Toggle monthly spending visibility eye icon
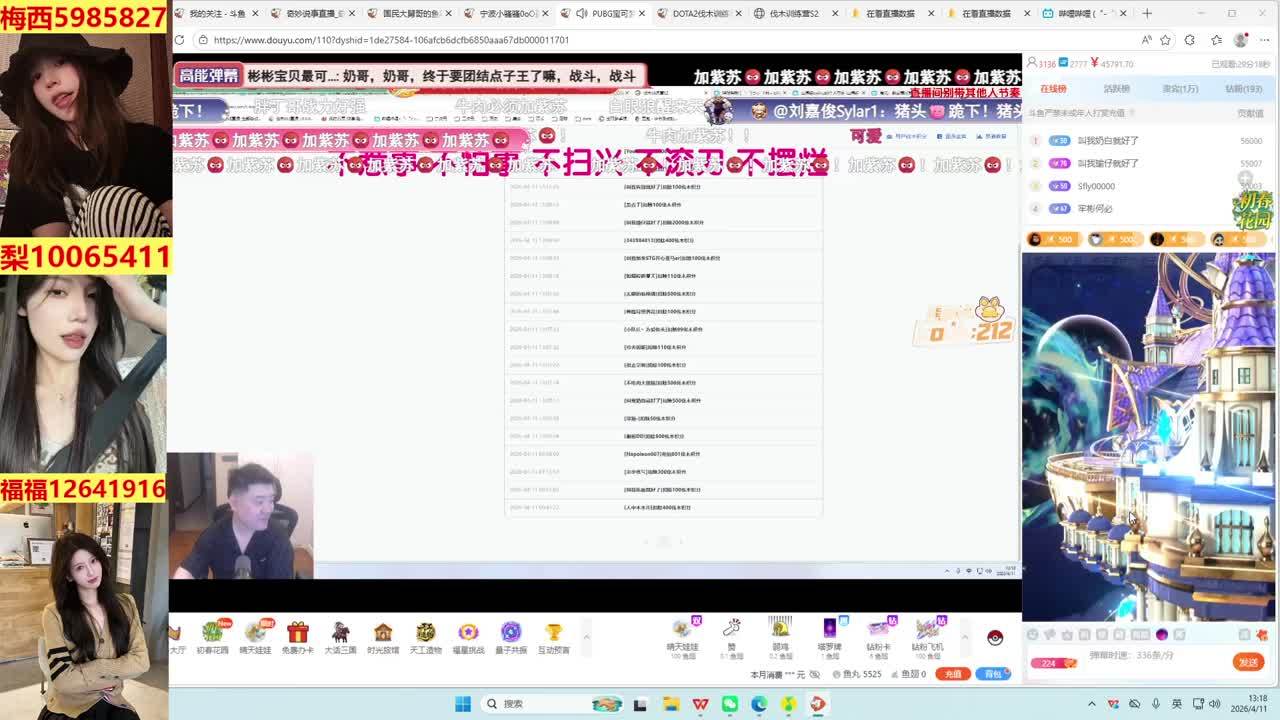 click(x=814, y=675)
